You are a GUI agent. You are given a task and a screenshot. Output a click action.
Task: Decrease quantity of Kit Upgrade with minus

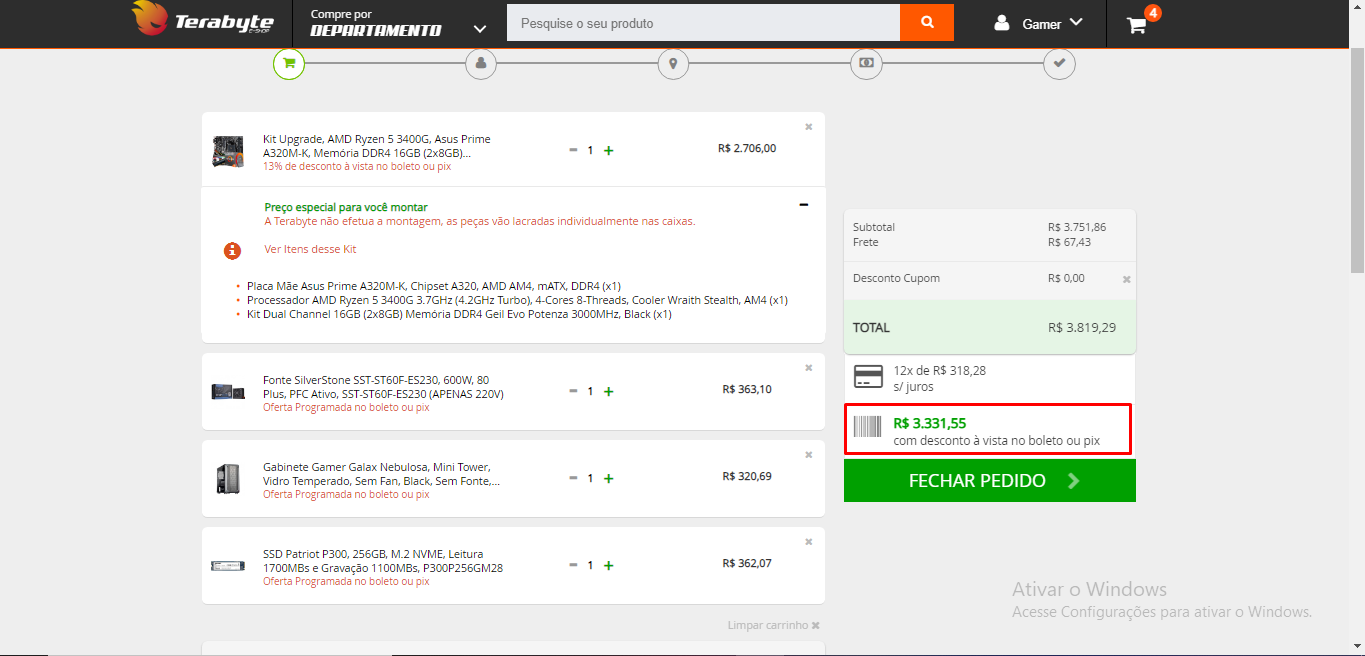(x=573, y=150)
